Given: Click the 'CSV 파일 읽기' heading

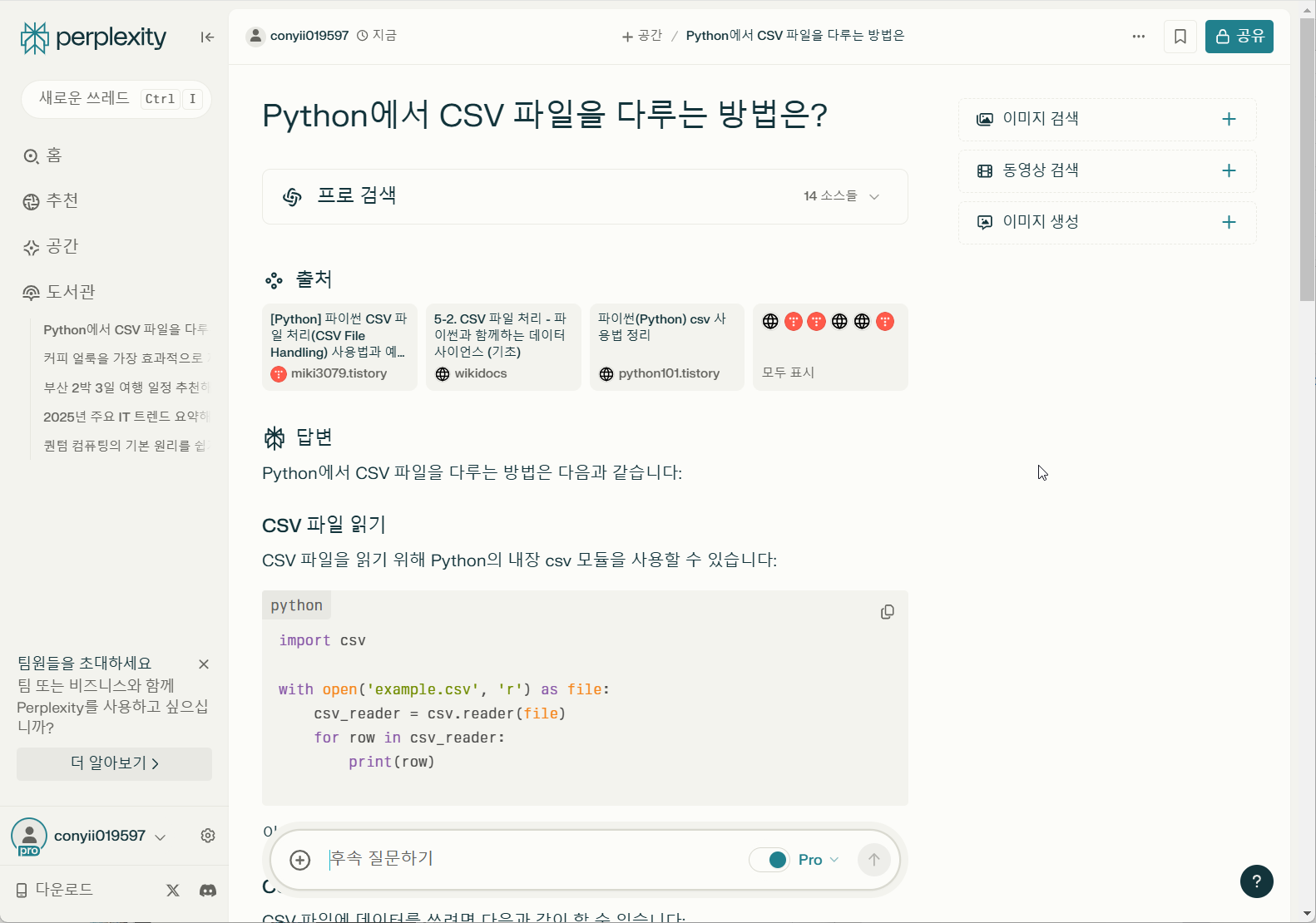Looking at the screenshot, I should (324, 525).
